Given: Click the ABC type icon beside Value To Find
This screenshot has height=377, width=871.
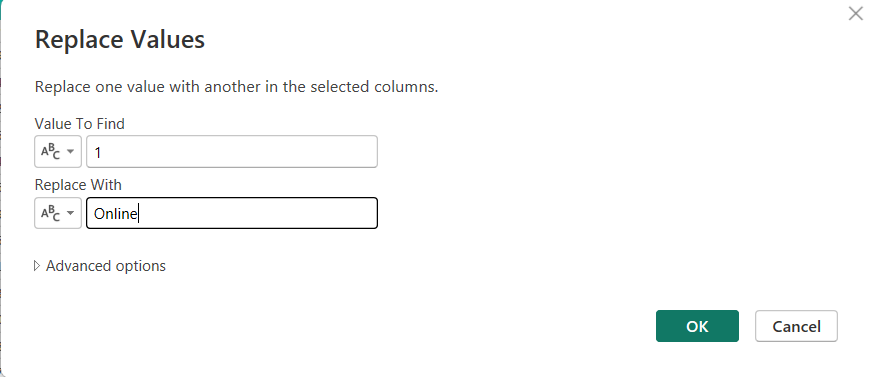Looking at the screenshot, I should pyautogui.click(x=51, y=152).
